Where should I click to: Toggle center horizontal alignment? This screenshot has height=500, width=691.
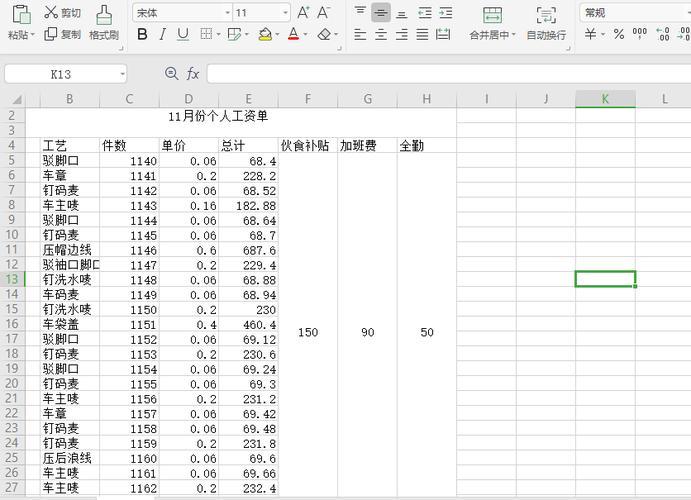click(x=381, y=34)
